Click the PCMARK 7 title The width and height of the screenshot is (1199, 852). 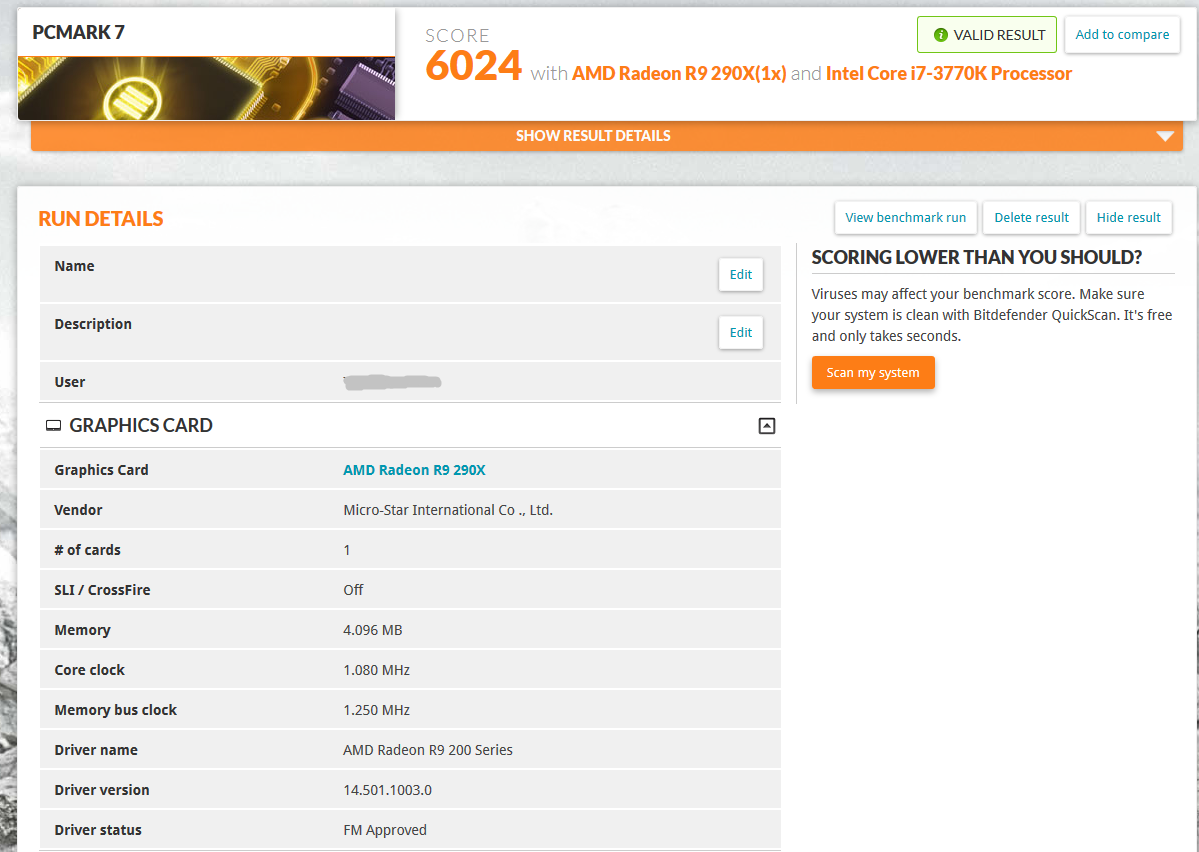[78, 32]
